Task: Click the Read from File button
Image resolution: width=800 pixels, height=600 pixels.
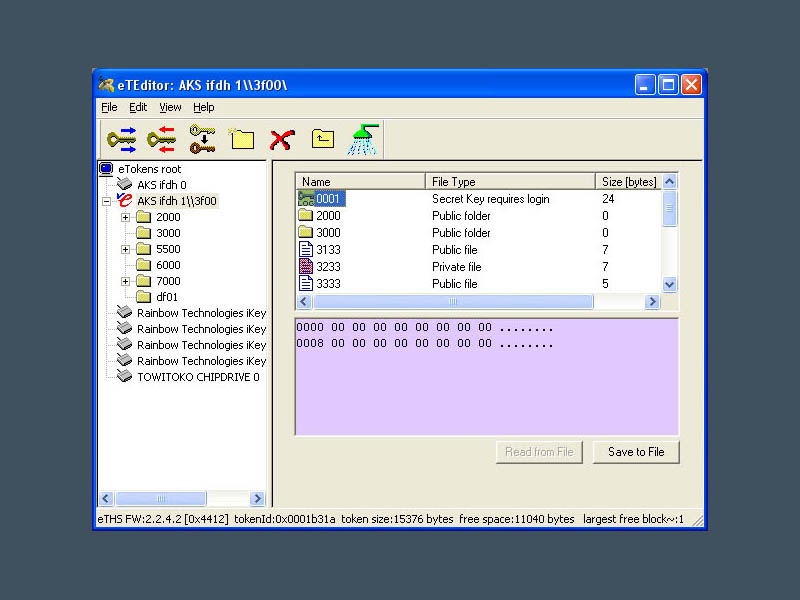Action: point(539,452)
